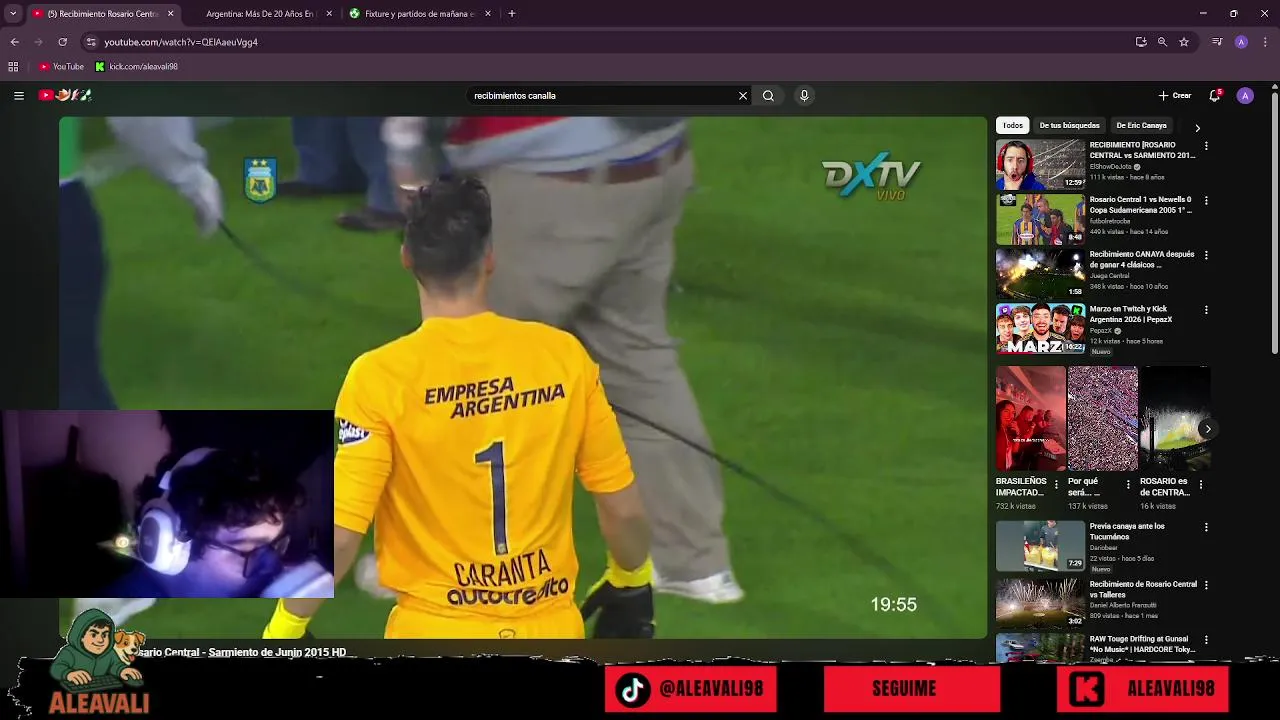Image resolution: width=1280 pixels, height=720 pixels.
Task: Open options for Por qué será short
Action: point(1128,484)
